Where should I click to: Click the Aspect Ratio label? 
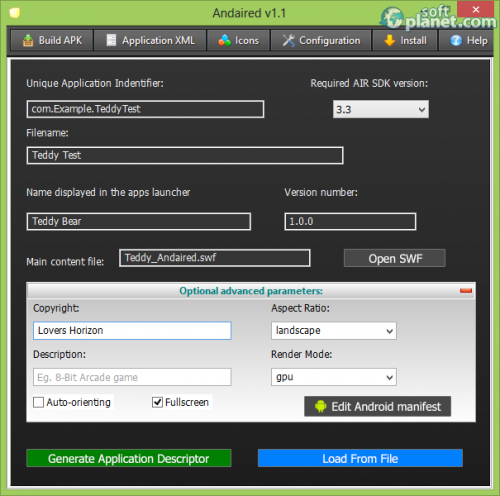(300, 308)
